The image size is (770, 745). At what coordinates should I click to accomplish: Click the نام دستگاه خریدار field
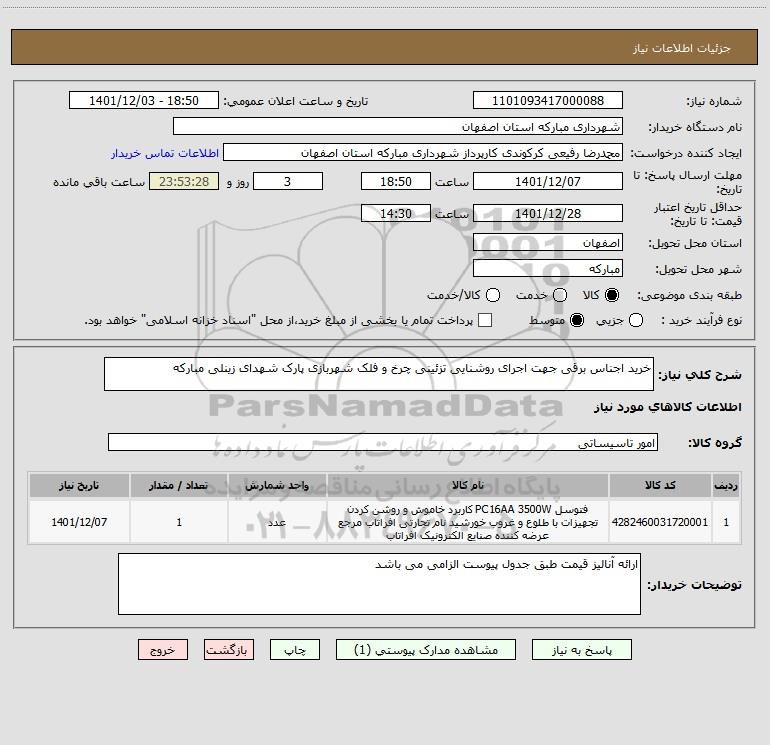click(398, 127)
